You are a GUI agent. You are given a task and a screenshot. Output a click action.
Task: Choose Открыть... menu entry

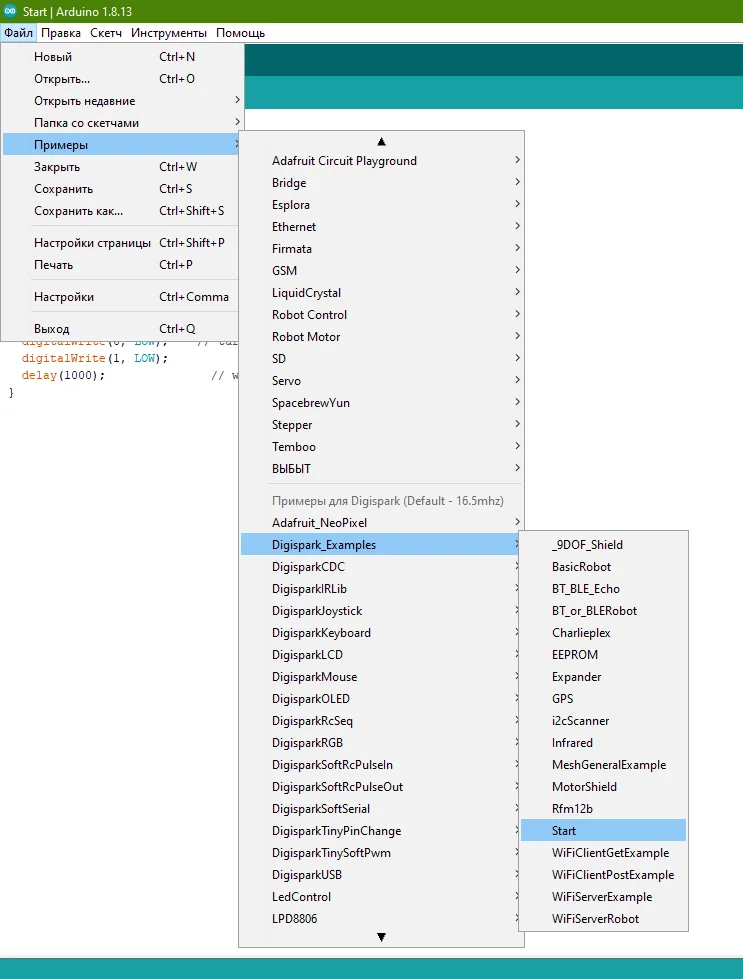pos(122,79)
